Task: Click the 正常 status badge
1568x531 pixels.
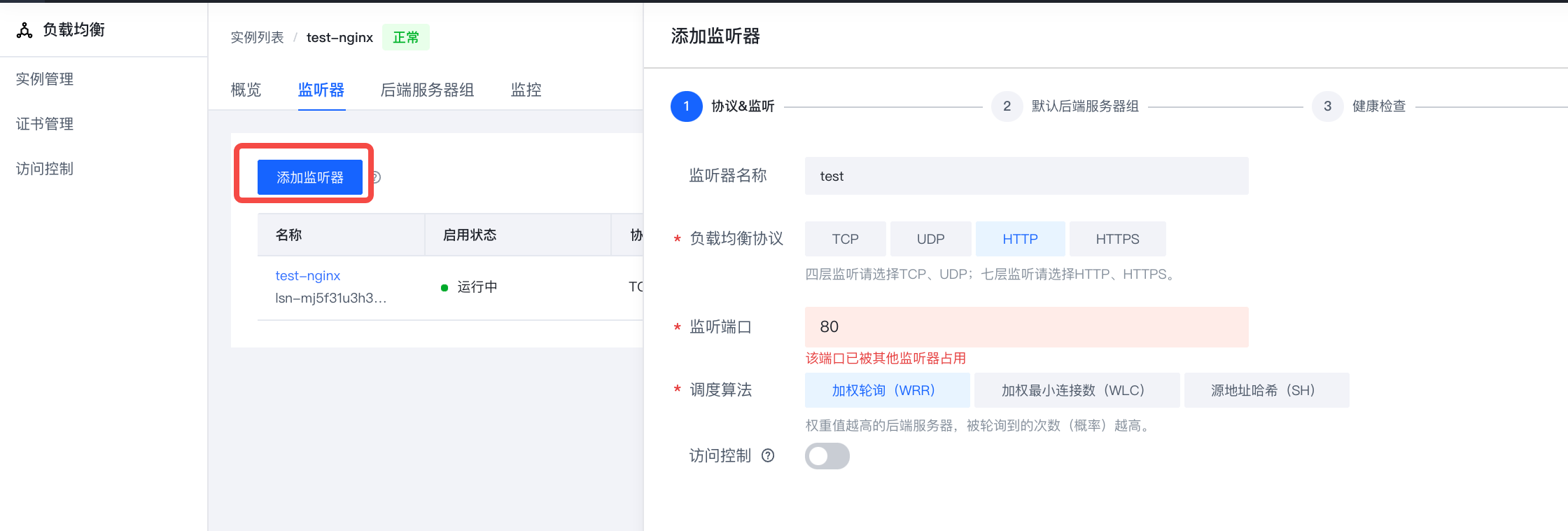Action: 406,37
